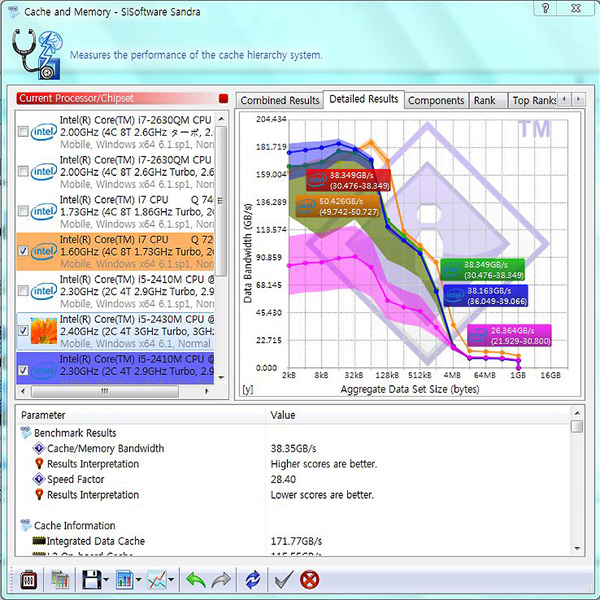The width and height of the screenshot is (600, 600).
Task: Select the Detailed Results tab
Action: [x=364, y=99]
